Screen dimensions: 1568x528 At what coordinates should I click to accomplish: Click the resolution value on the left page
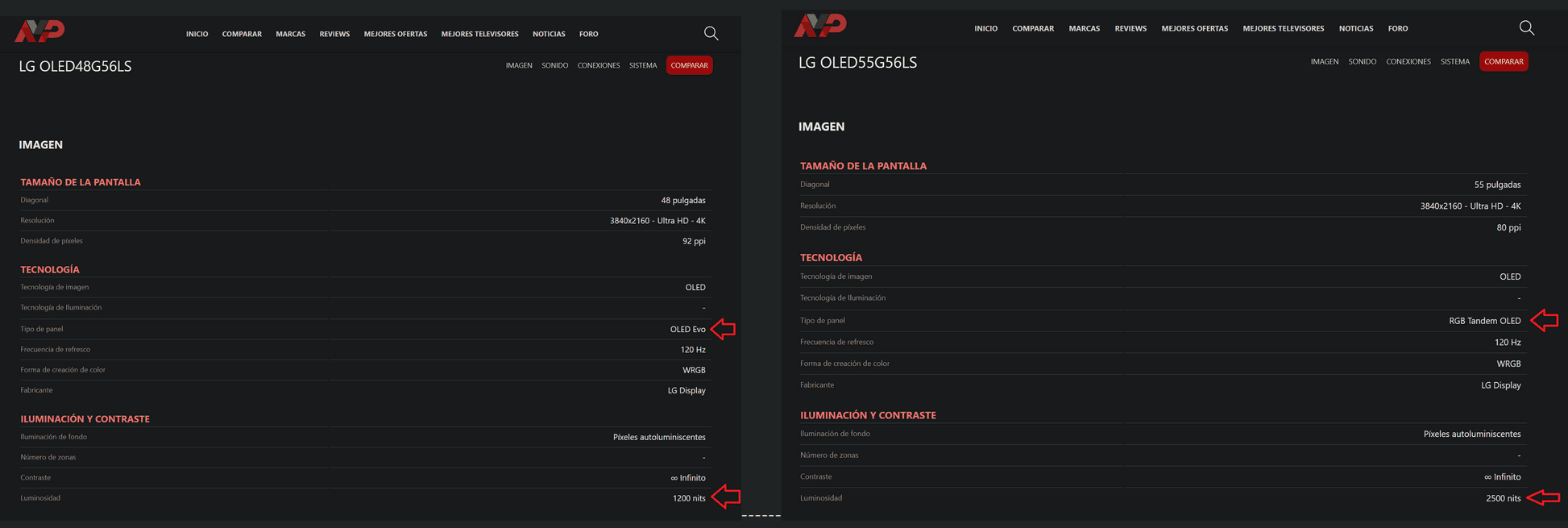pyautogui.click(x=657, y=221)
